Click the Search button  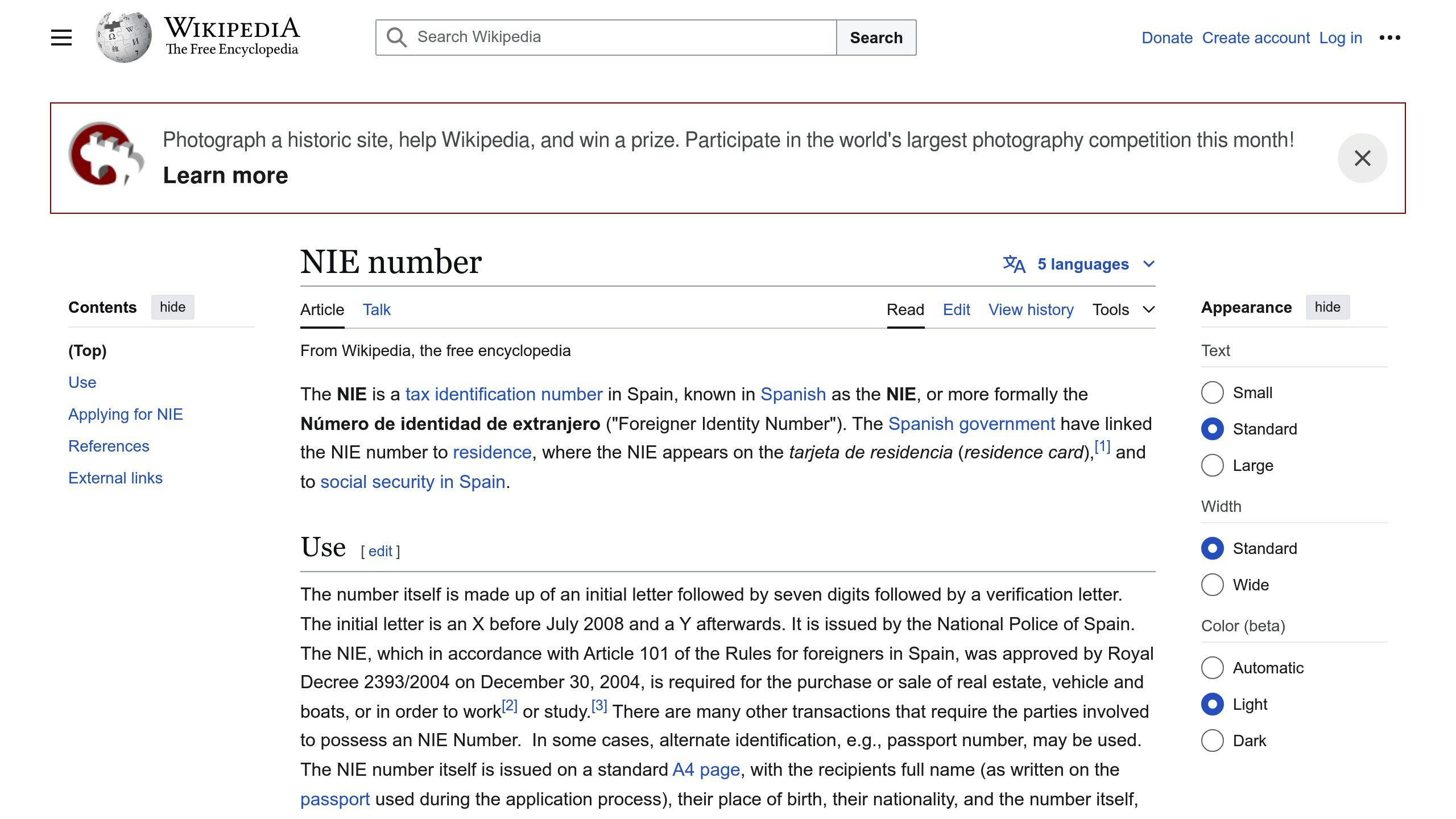(876, 38)
